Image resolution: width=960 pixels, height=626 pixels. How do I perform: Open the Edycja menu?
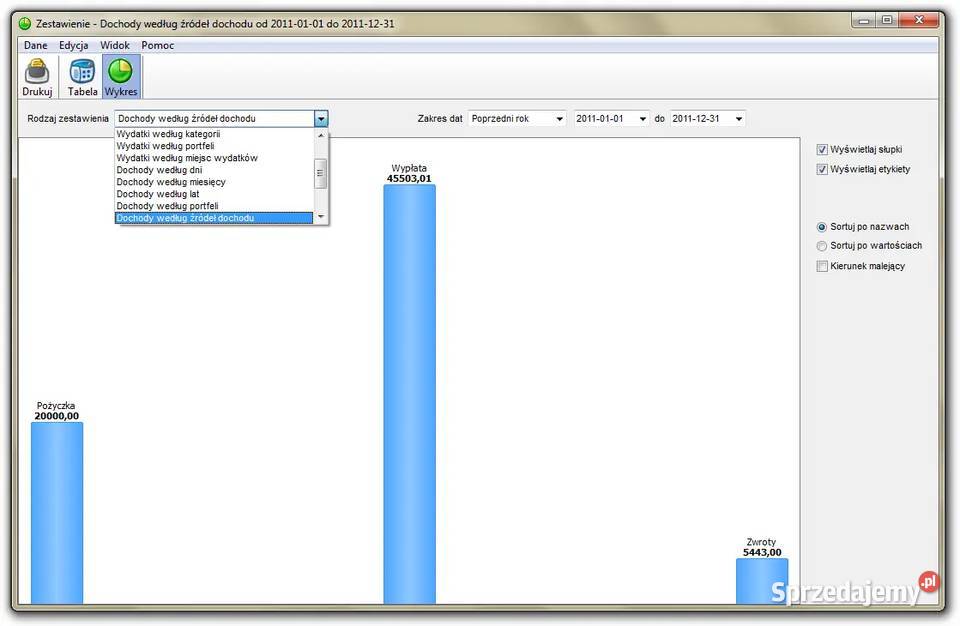click(73, 45)
